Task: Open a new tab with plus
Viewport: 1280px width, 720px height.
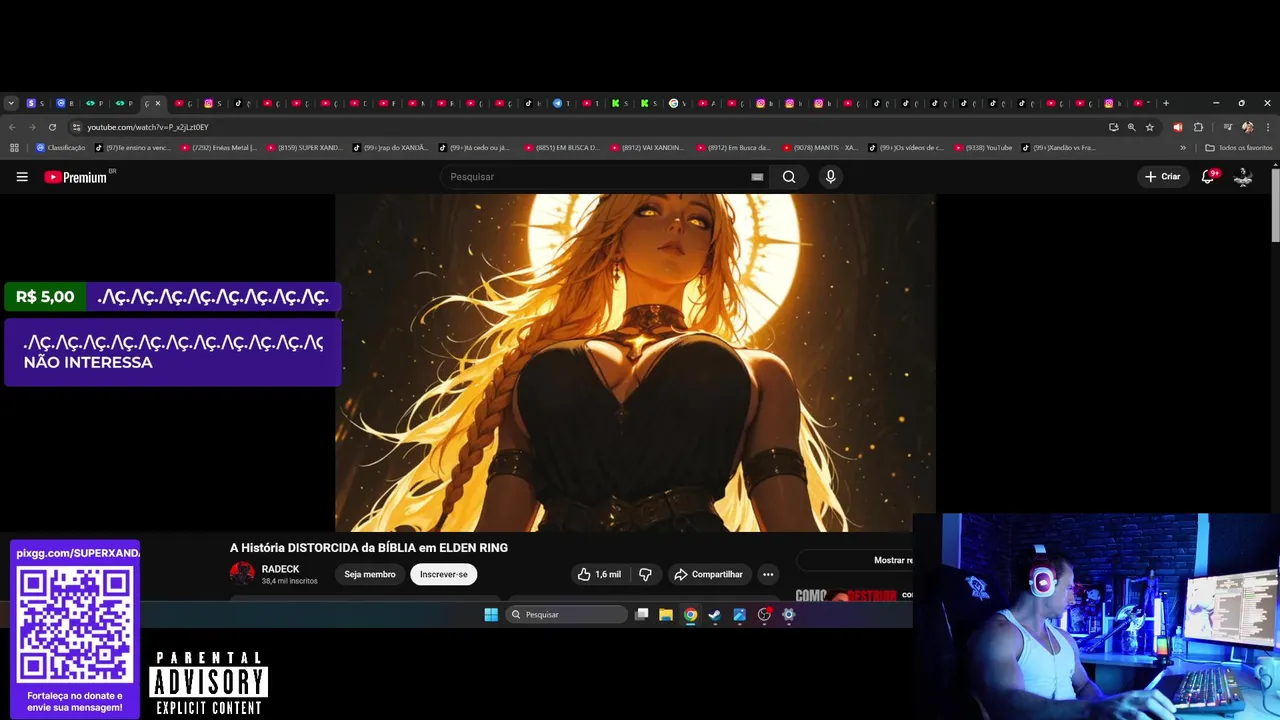Action: [1165, 103]
